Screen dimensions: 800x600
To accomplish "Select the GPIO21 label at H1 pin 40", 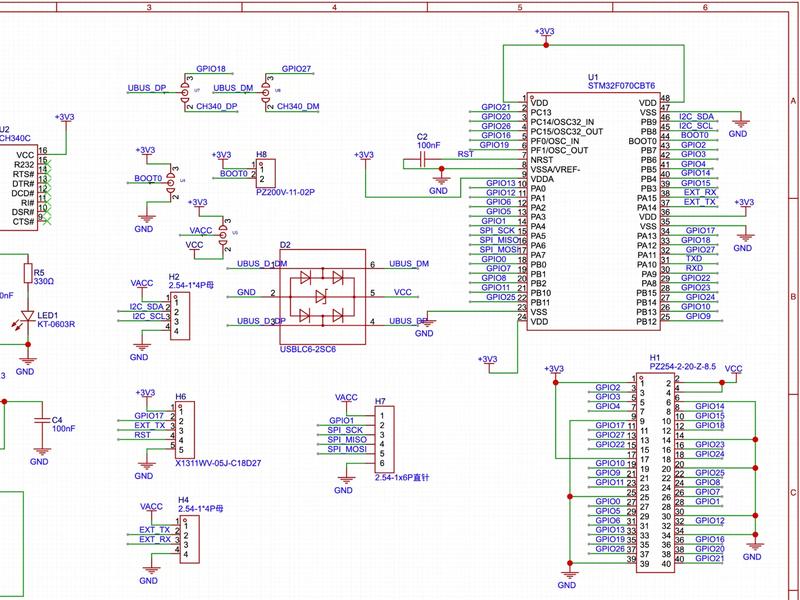I will coord(710,558).
